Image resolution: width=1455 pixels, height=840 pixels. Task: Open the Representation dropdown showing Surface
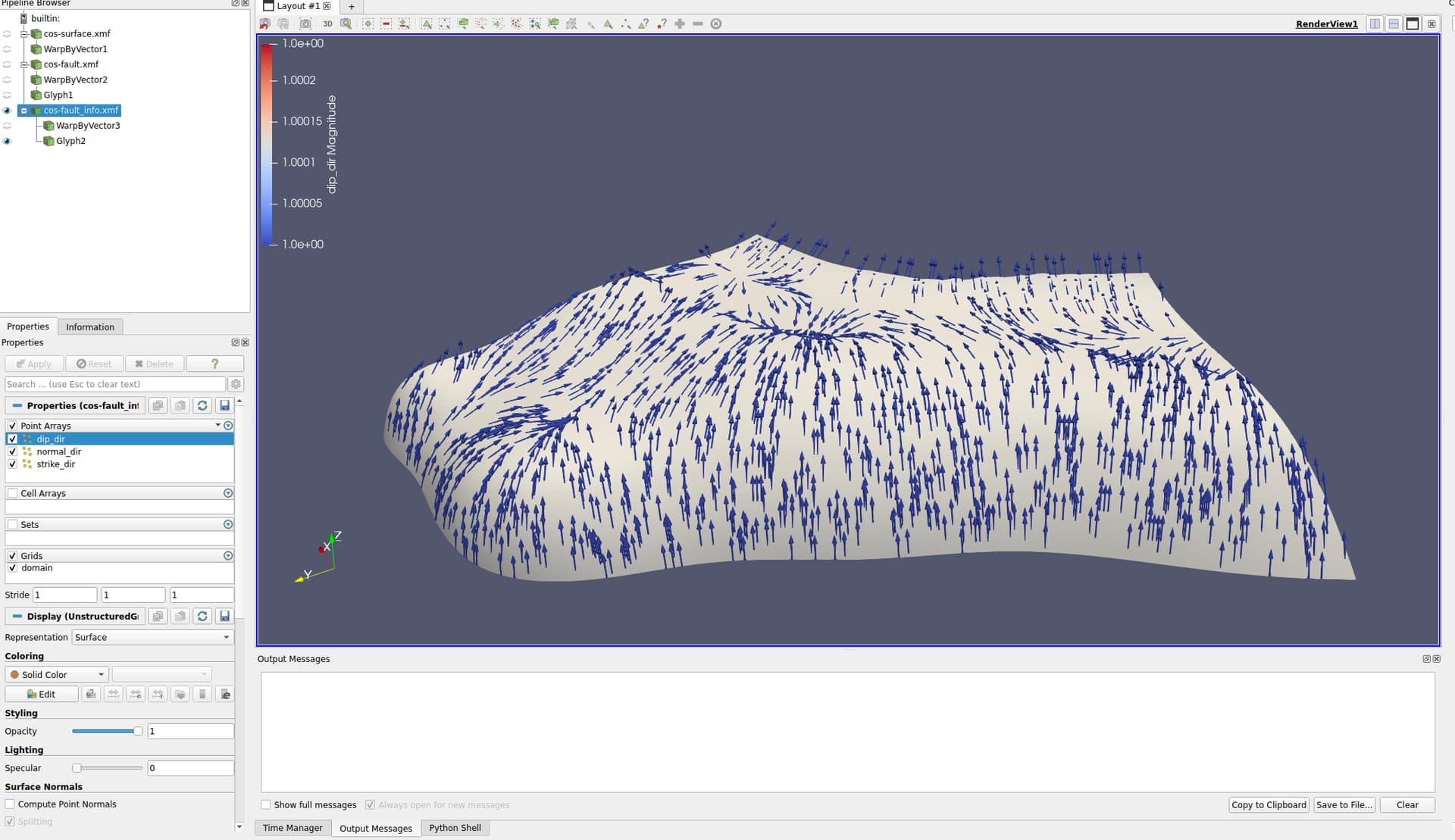point(152,638)
